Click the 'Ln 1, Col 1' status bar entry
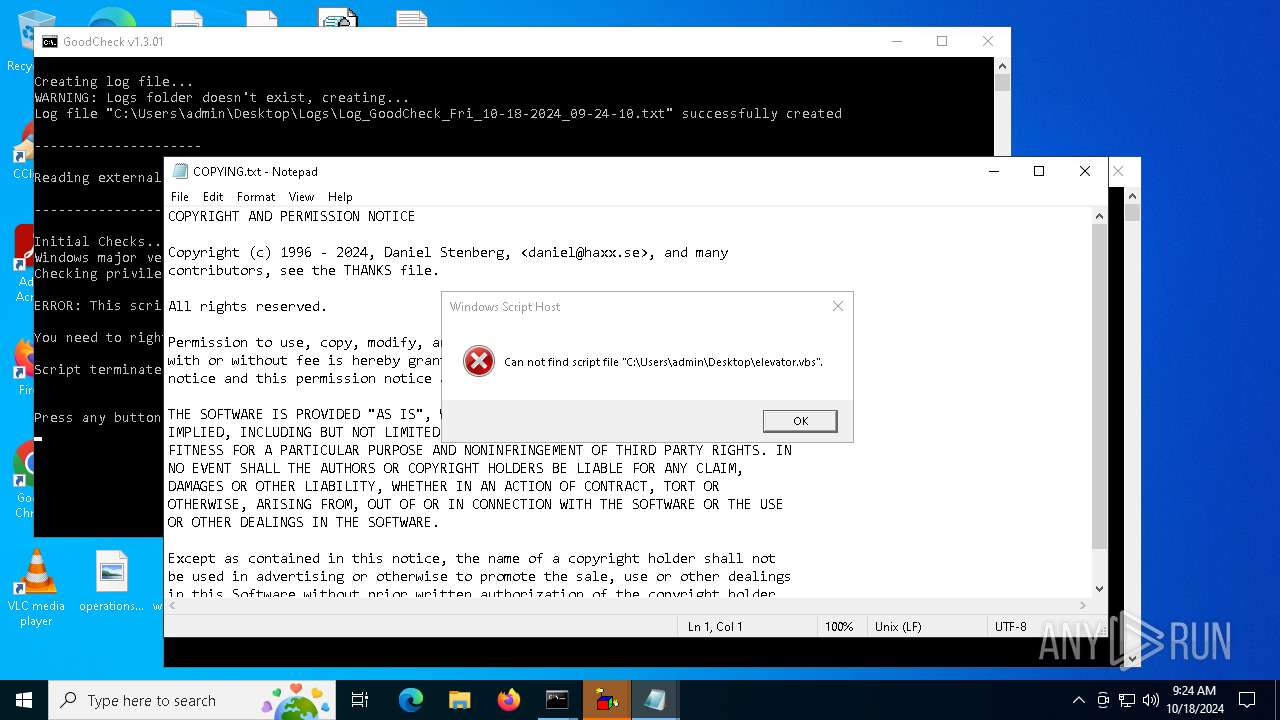 click(x=715, y=626)
